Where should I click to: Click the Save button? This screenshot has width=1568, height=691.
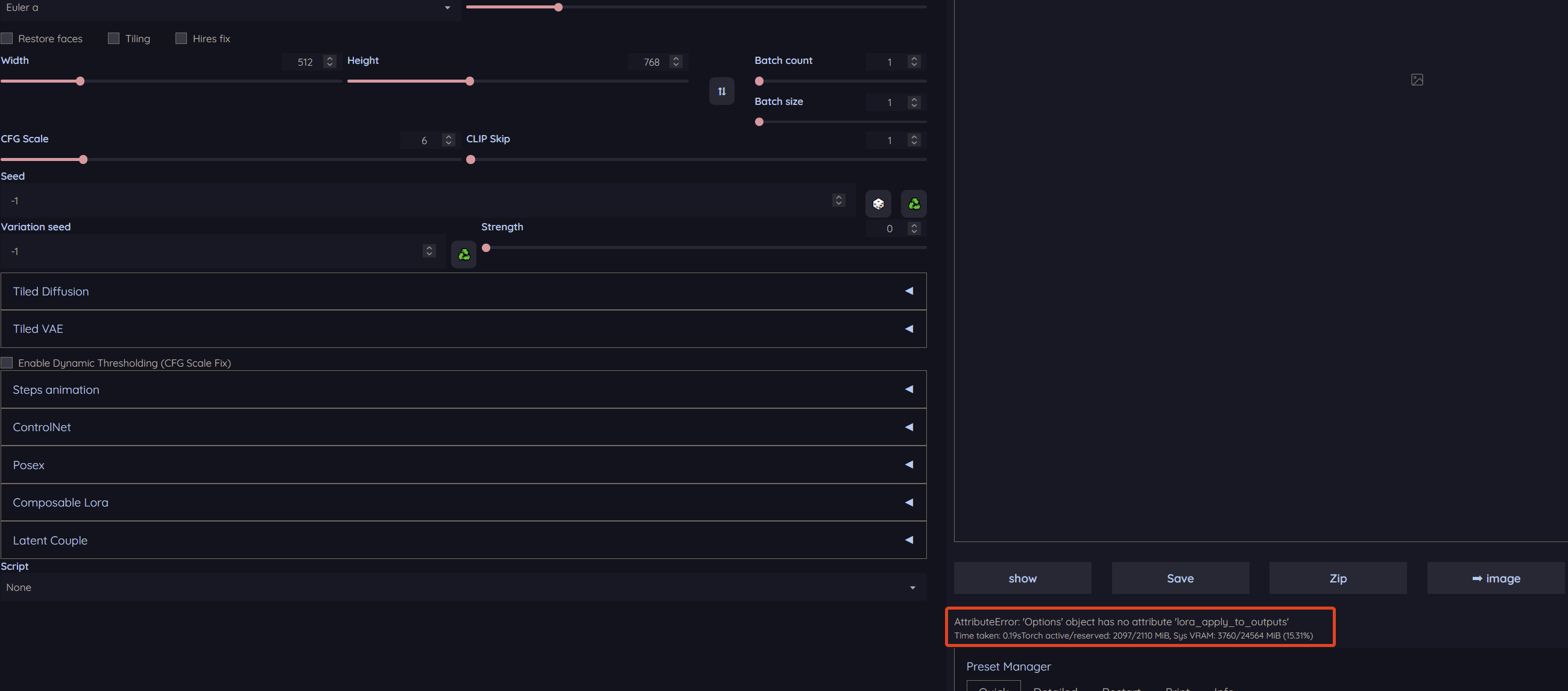point(1180,578)
